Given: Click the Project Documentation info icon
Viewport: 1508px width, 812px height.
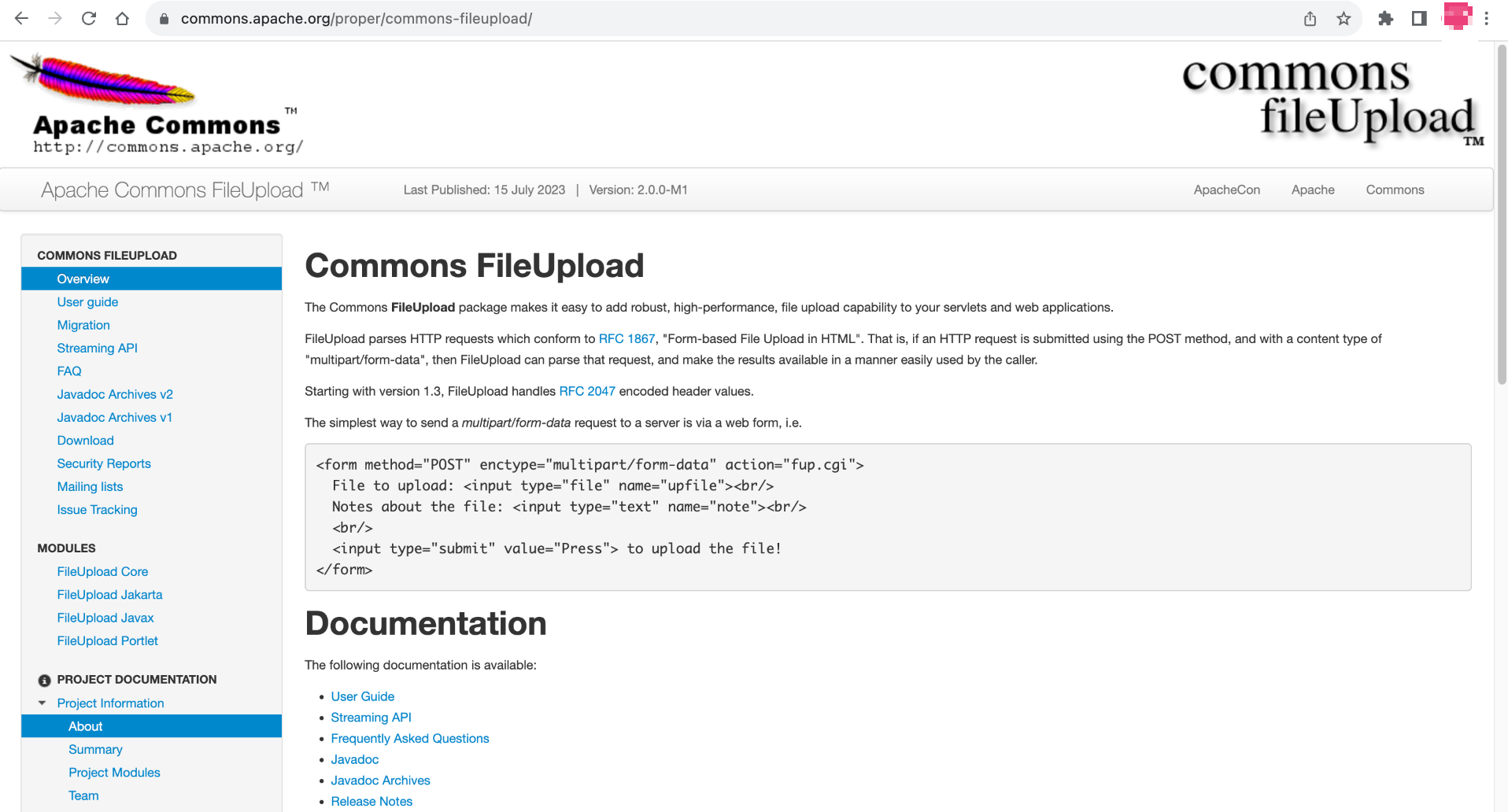Looking at the screenshot, I should (44, 680).
